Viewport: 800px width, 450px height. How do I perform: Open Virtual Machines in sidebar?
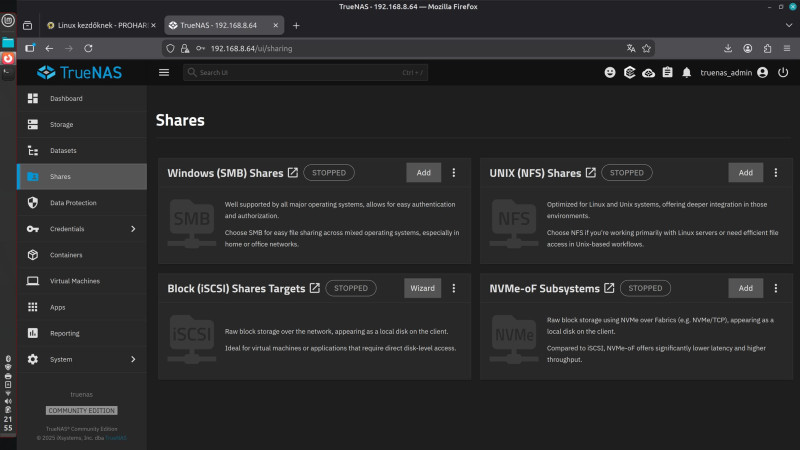tap(82, 281)
